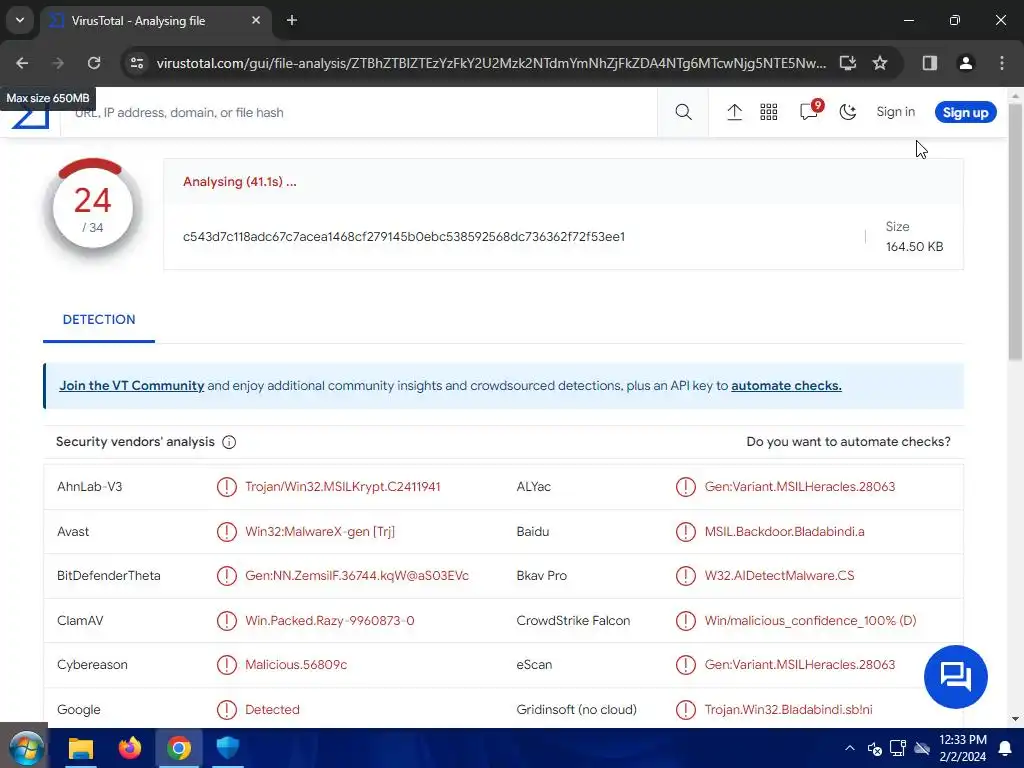Screen dimensions: 1024x768
Task: Bookmark this page with the star
Action: (x=880, y=63)
